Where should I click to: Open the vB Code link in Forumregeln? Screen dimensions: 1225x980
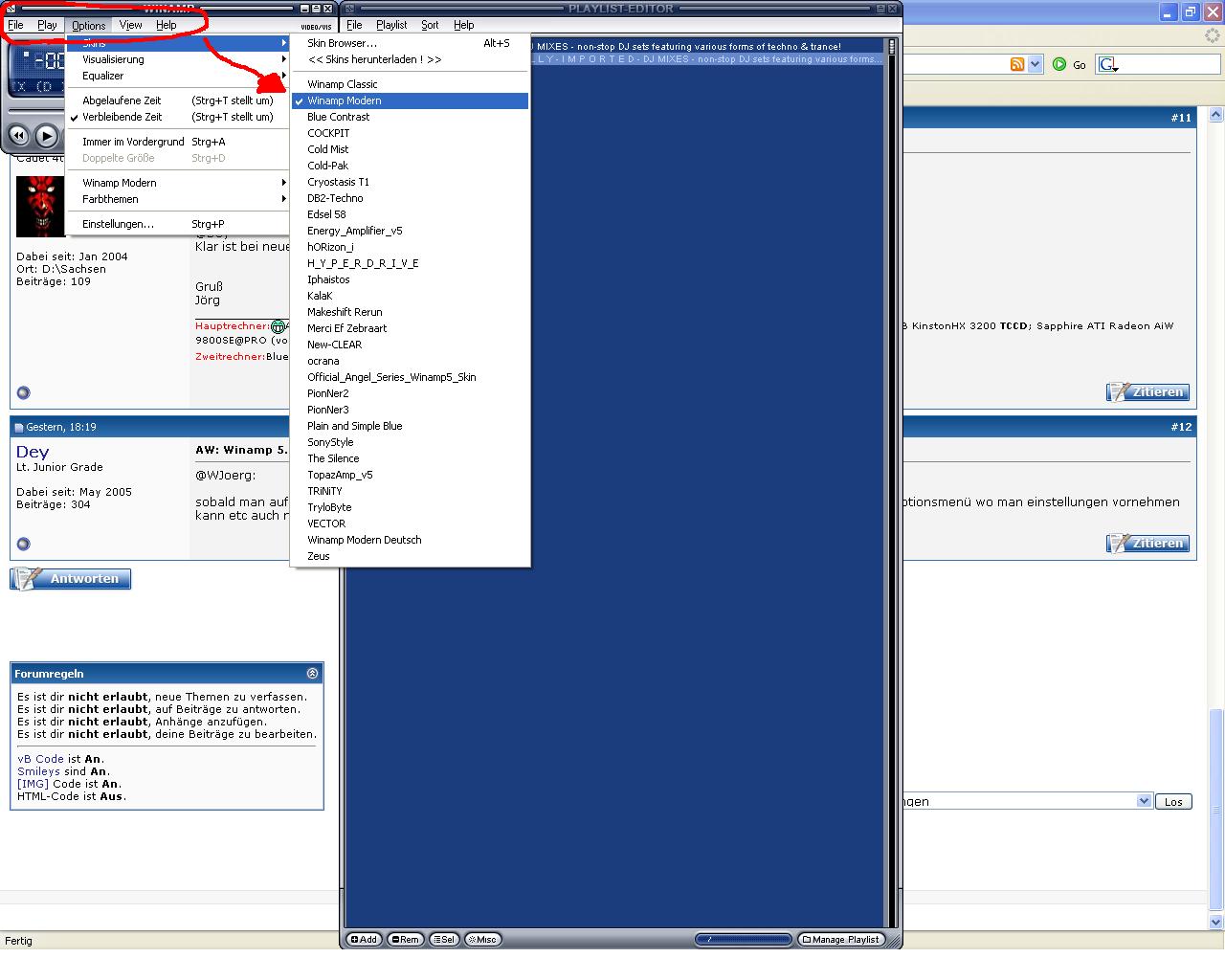[40, 759]
